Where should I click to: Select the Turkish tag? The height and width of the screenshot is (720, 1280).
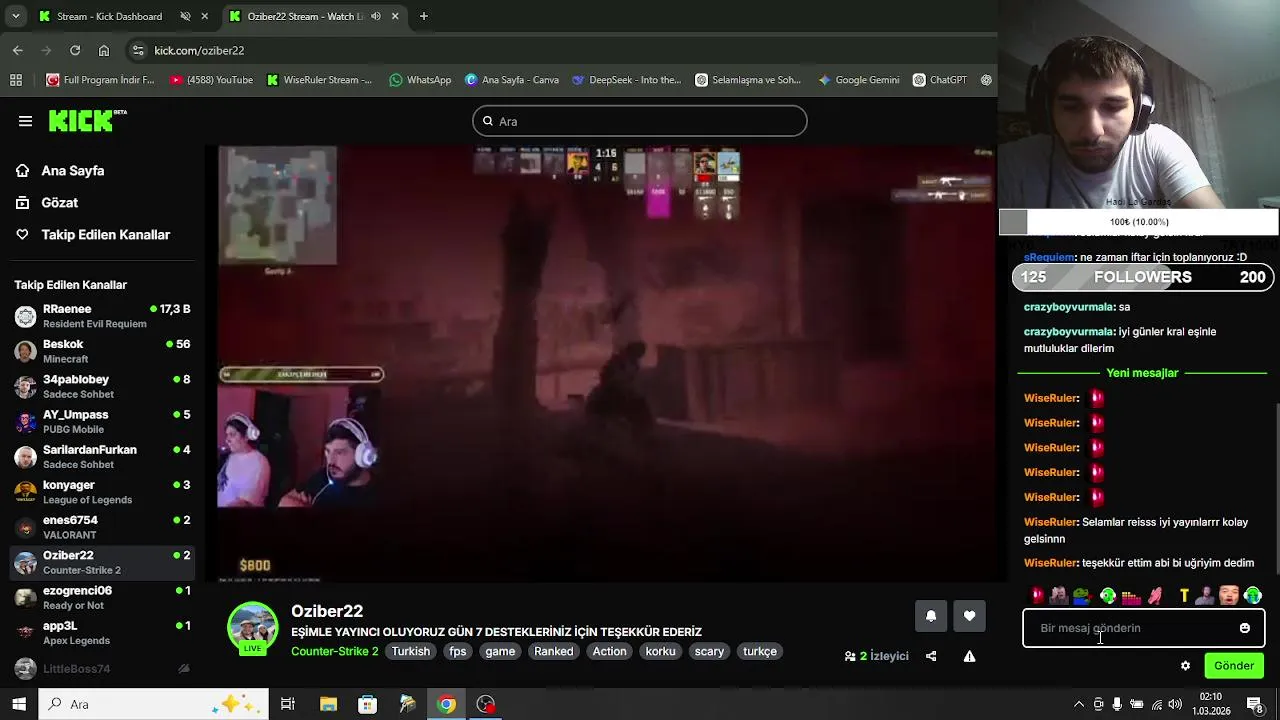[x=410, y=651]
